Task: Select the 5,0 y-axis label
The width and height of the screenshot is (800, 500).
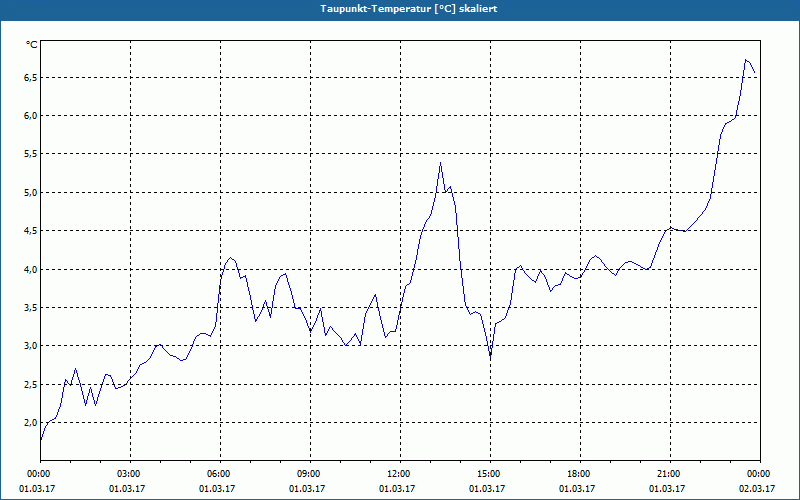Action: coord(30,193)
